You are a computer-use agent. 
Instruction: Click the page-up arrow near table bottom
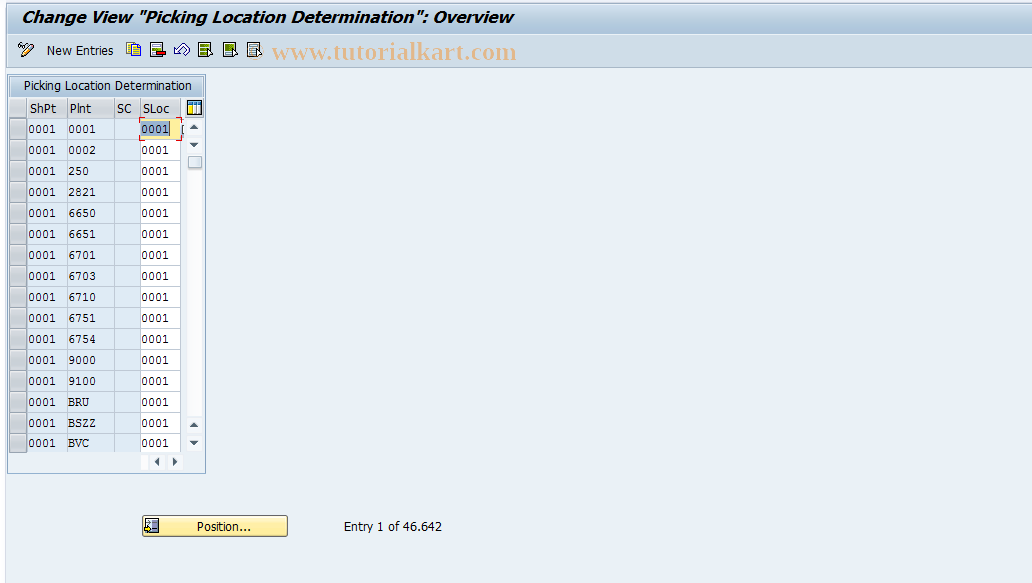[194, 425]
